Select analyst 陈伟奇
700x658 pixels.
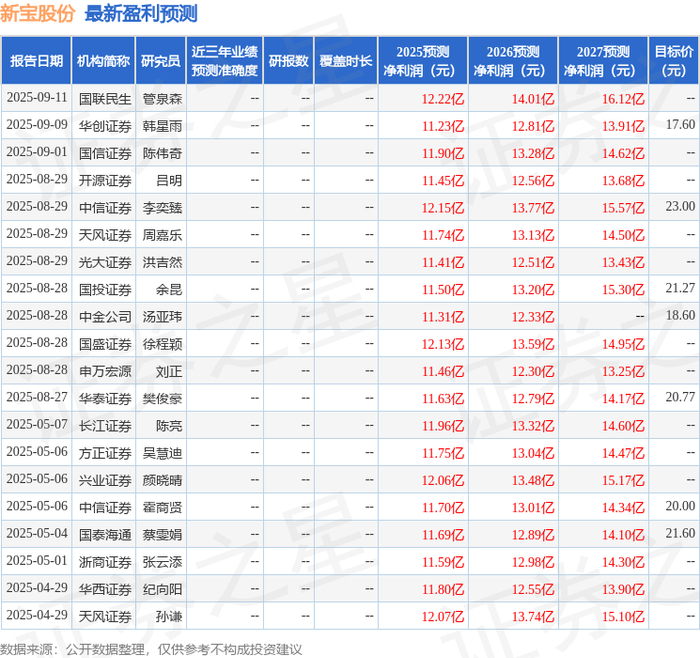pos(162,153)
